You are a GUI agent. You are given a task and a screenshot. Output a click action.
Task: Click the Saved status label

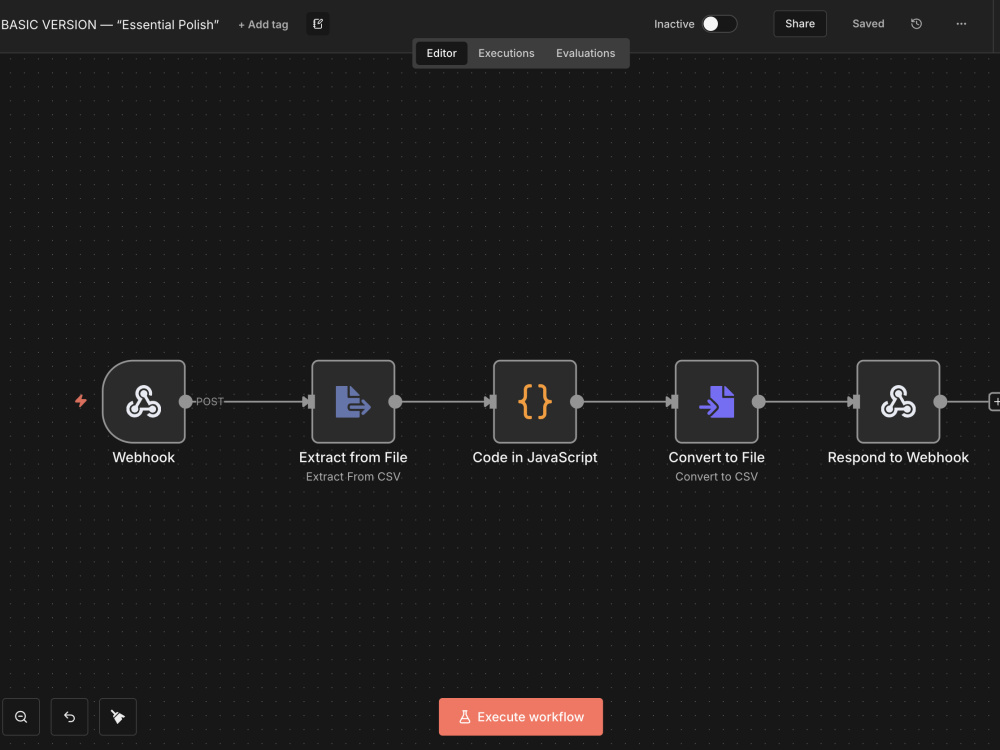(868, 24)
